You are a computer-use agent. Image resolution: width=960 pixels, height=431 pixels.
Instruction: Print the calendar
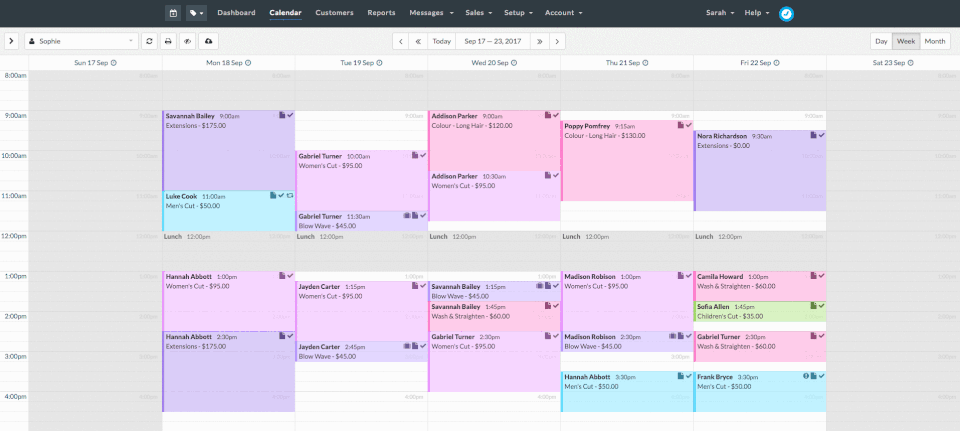pyautogui.click(x=168, y=42)
